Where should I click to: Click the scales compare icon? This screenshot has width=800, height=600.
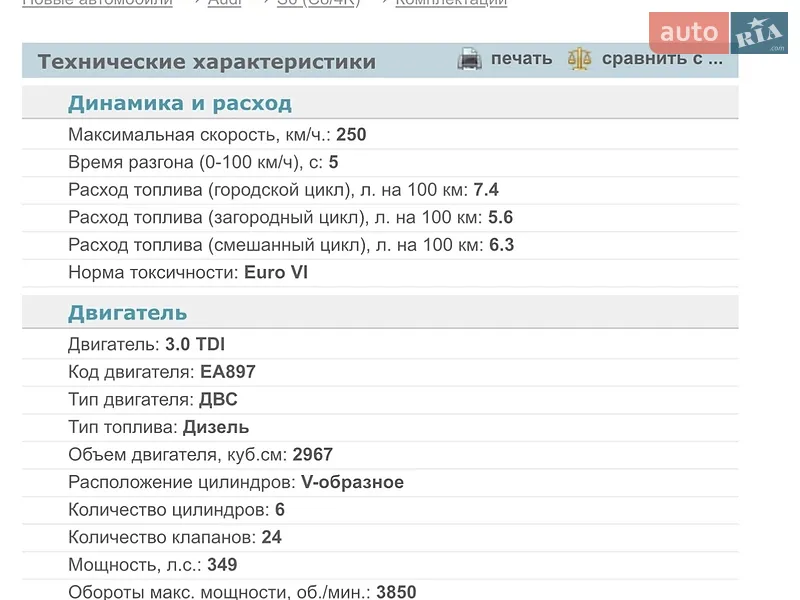click(580, 59)
